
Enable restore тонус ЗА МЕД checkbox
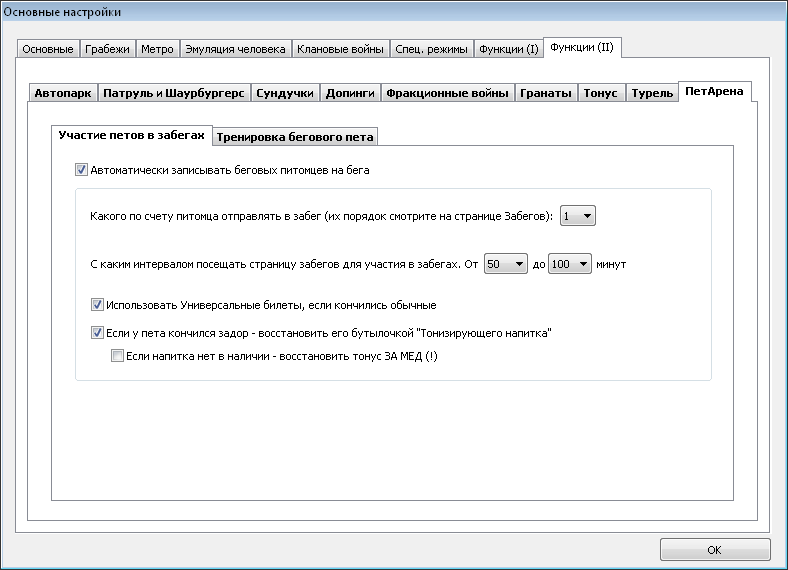[117, 356]
